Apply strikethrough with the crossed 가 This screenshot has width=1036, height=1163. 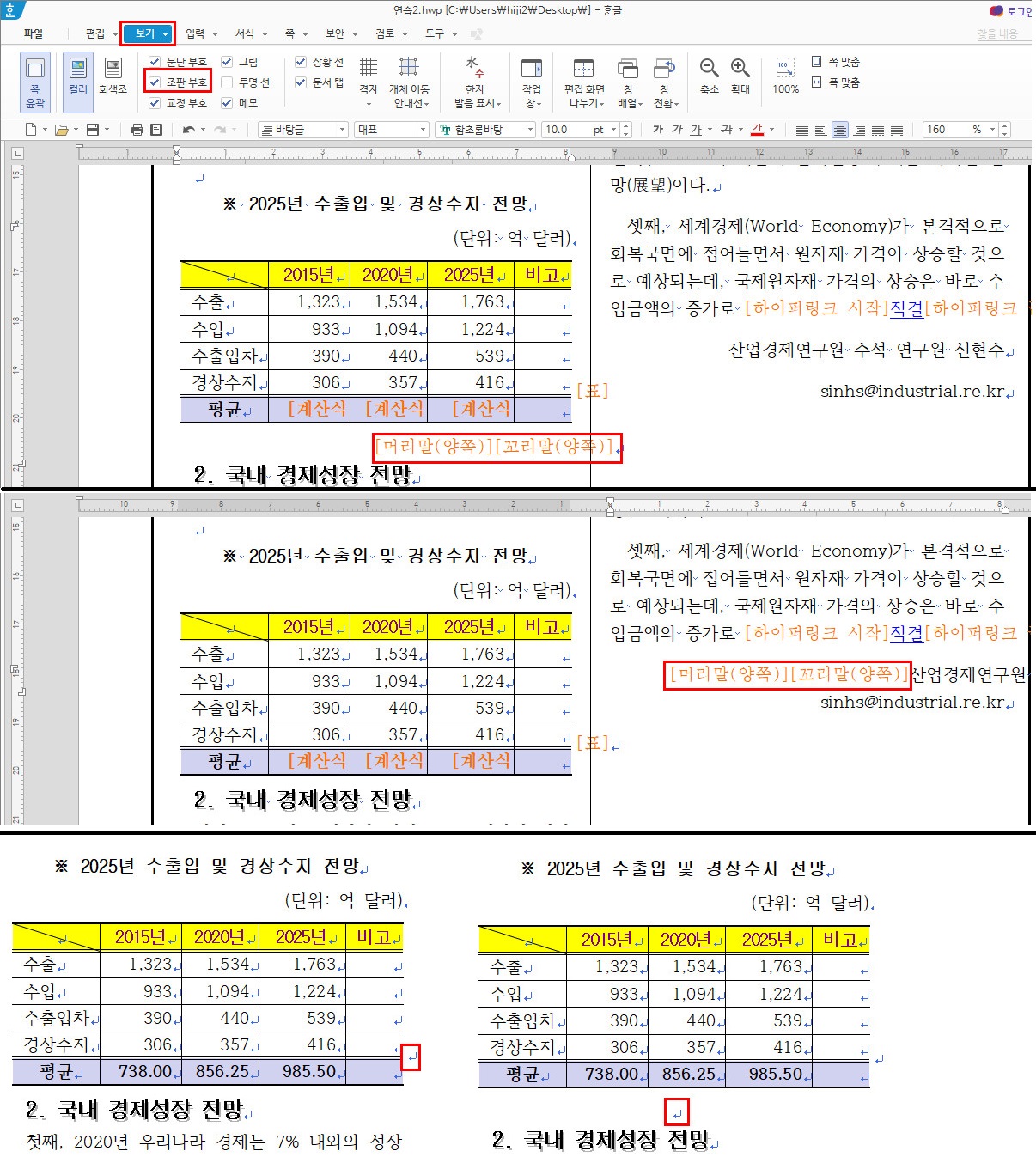(x=727, y=130)
